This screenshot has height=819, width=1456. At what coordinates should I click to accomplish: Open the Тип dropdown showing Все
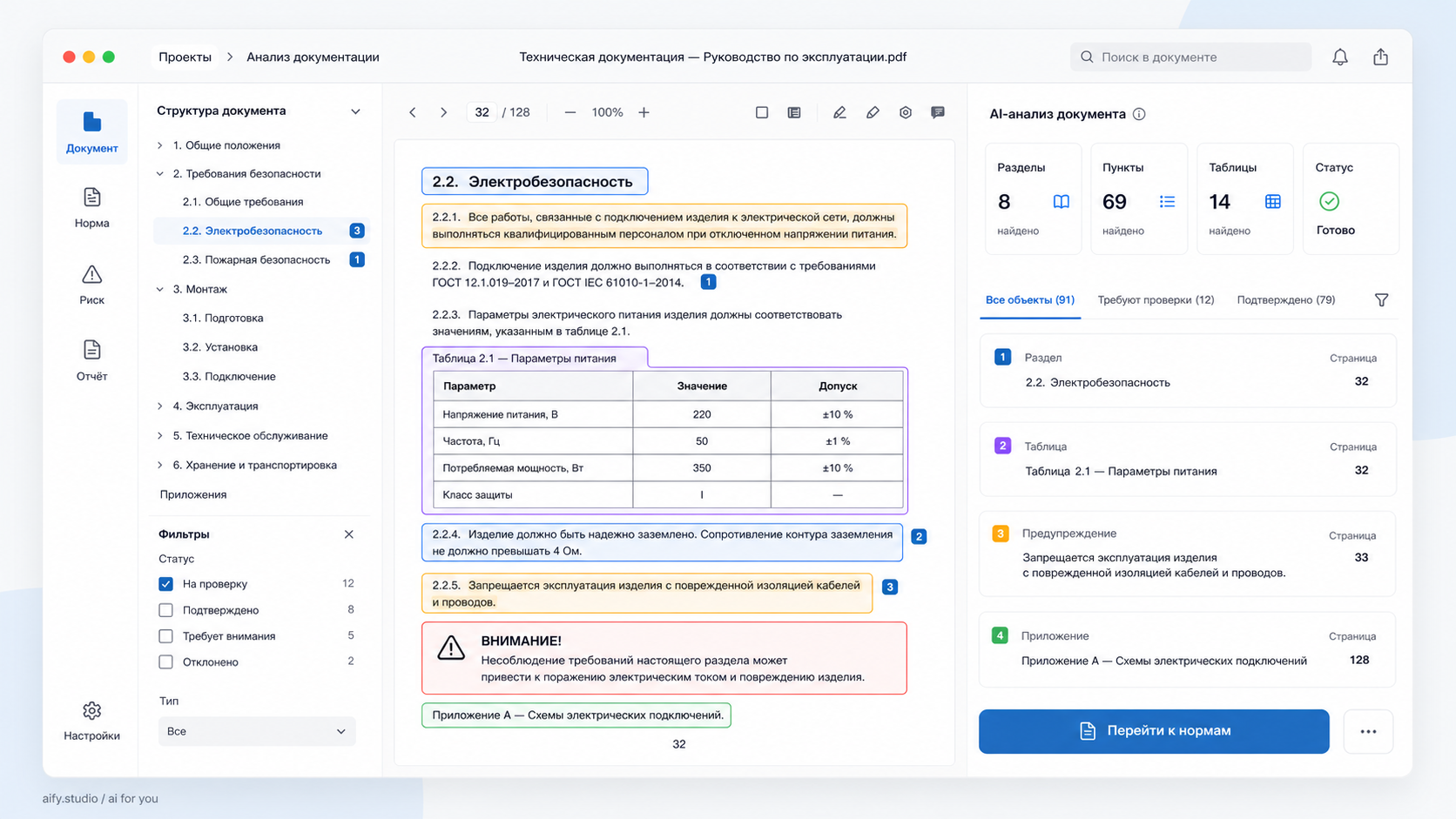click(257, 731)
